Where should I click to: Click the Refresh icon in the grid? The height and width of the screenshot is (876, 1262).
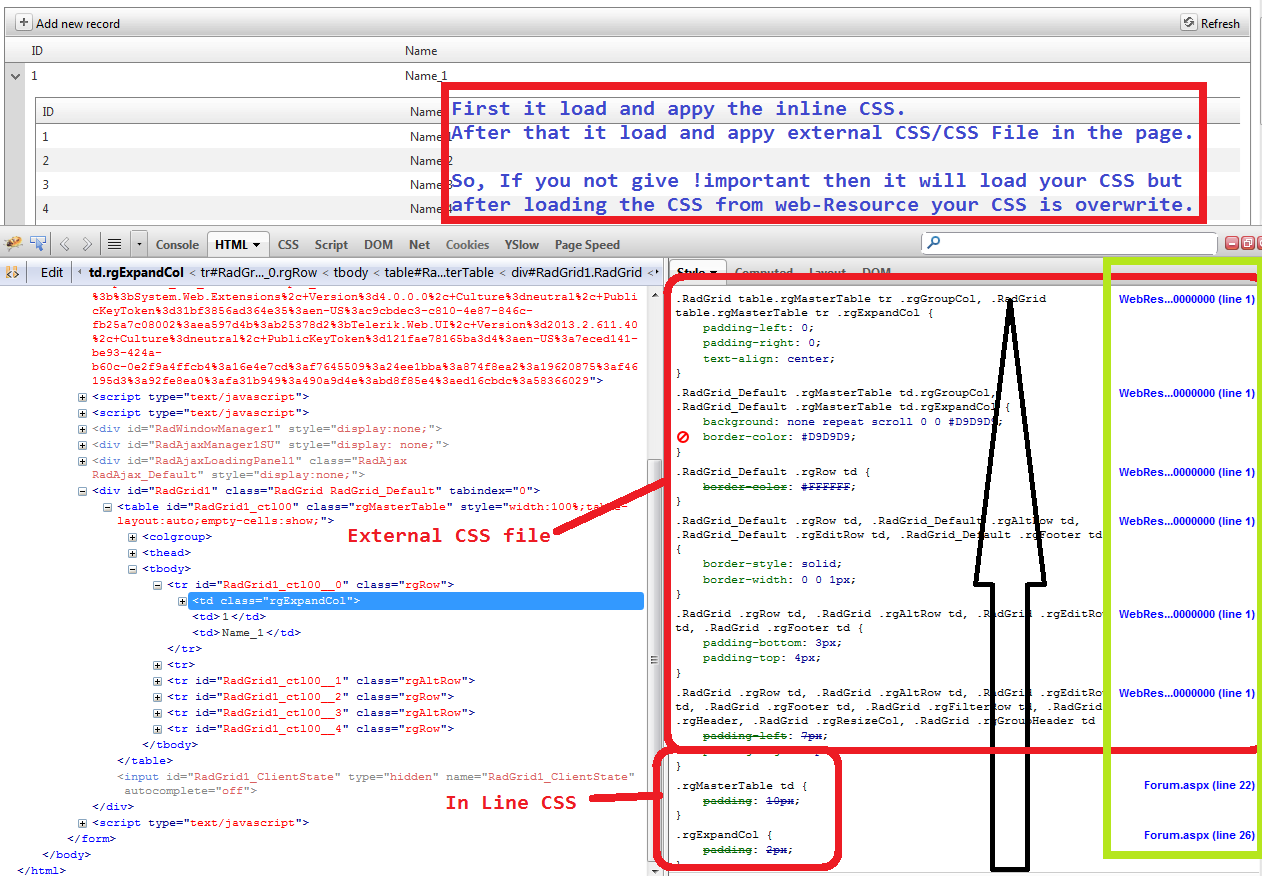1189,23
